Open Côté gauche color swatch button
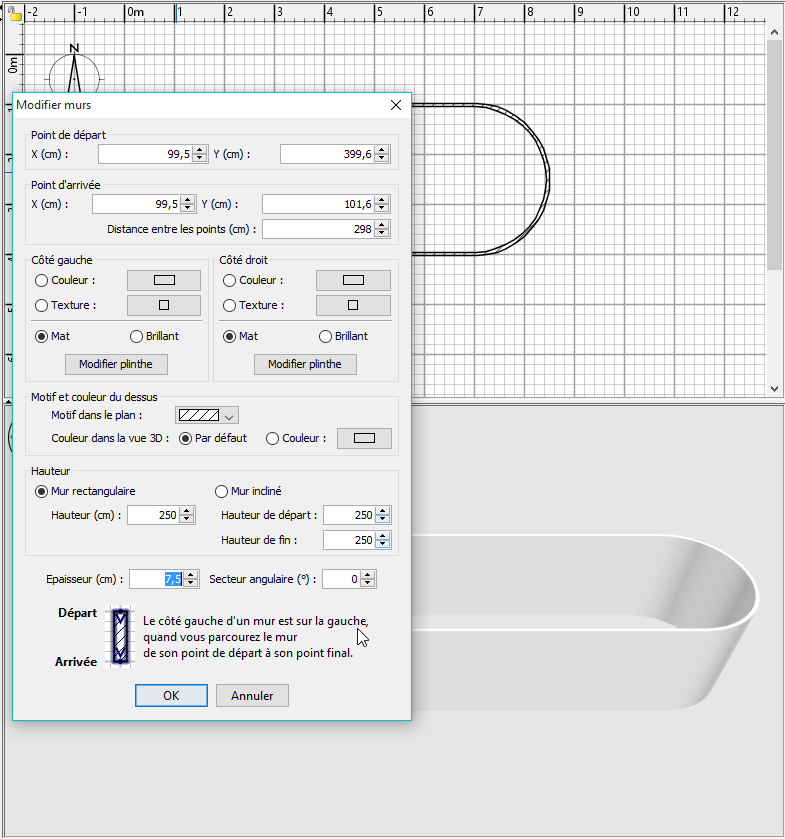This screenshot has width=785, height=839. 164,280
